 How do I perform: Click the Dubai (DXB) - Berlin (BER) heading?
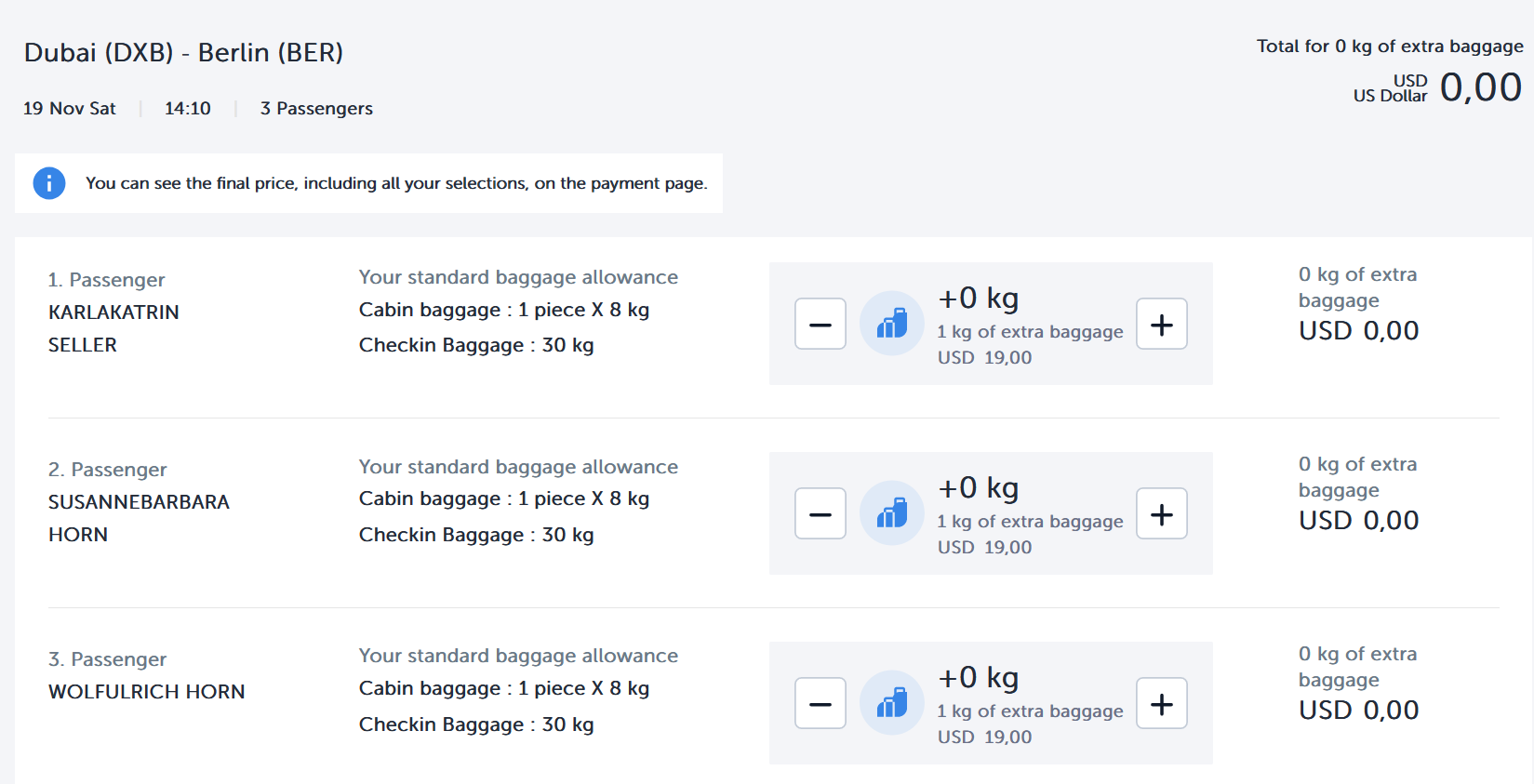click(x=183, y=53)
